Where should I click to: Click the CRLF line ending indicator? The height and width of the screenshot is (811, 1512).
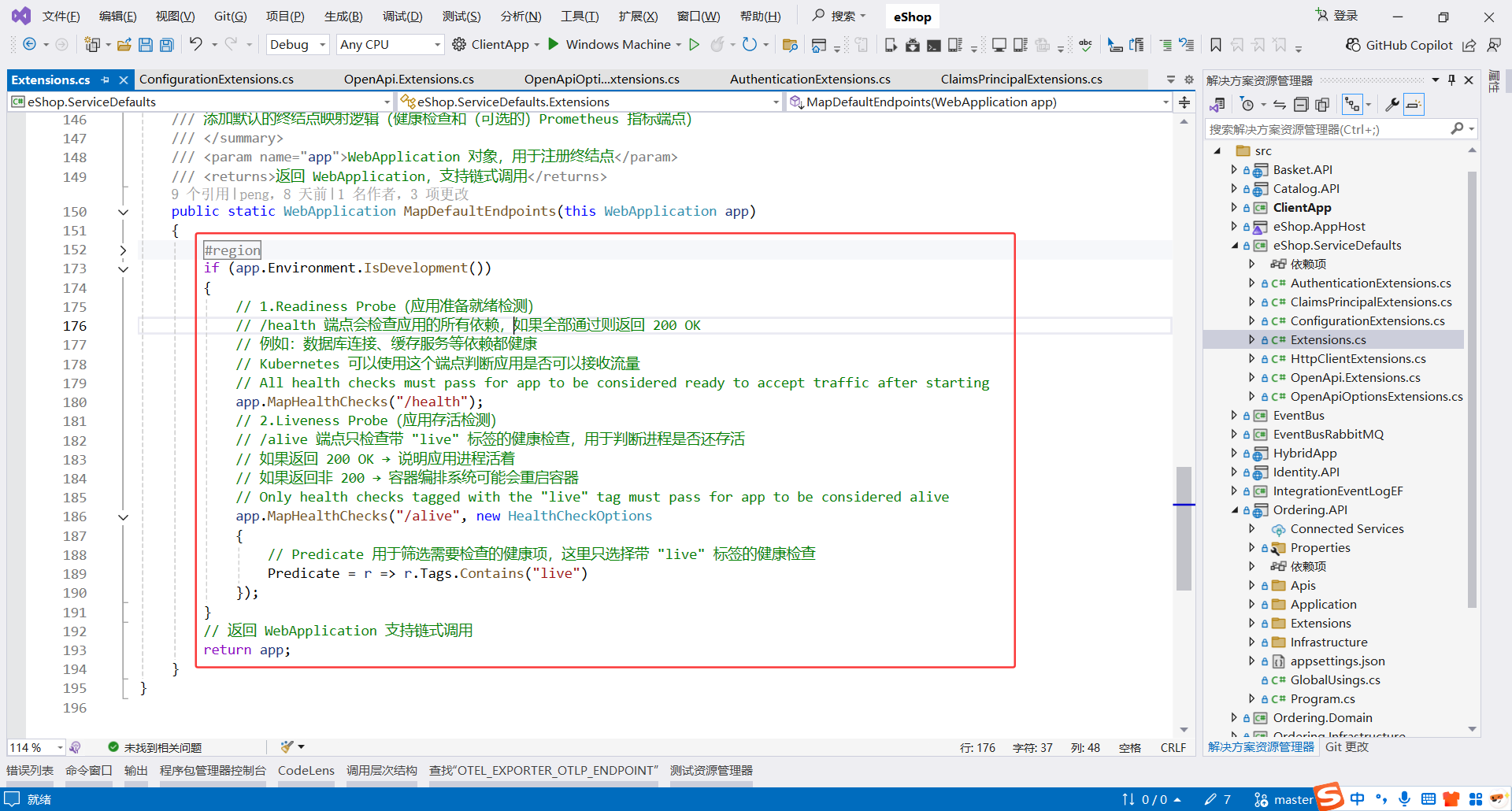point(1173,747)
